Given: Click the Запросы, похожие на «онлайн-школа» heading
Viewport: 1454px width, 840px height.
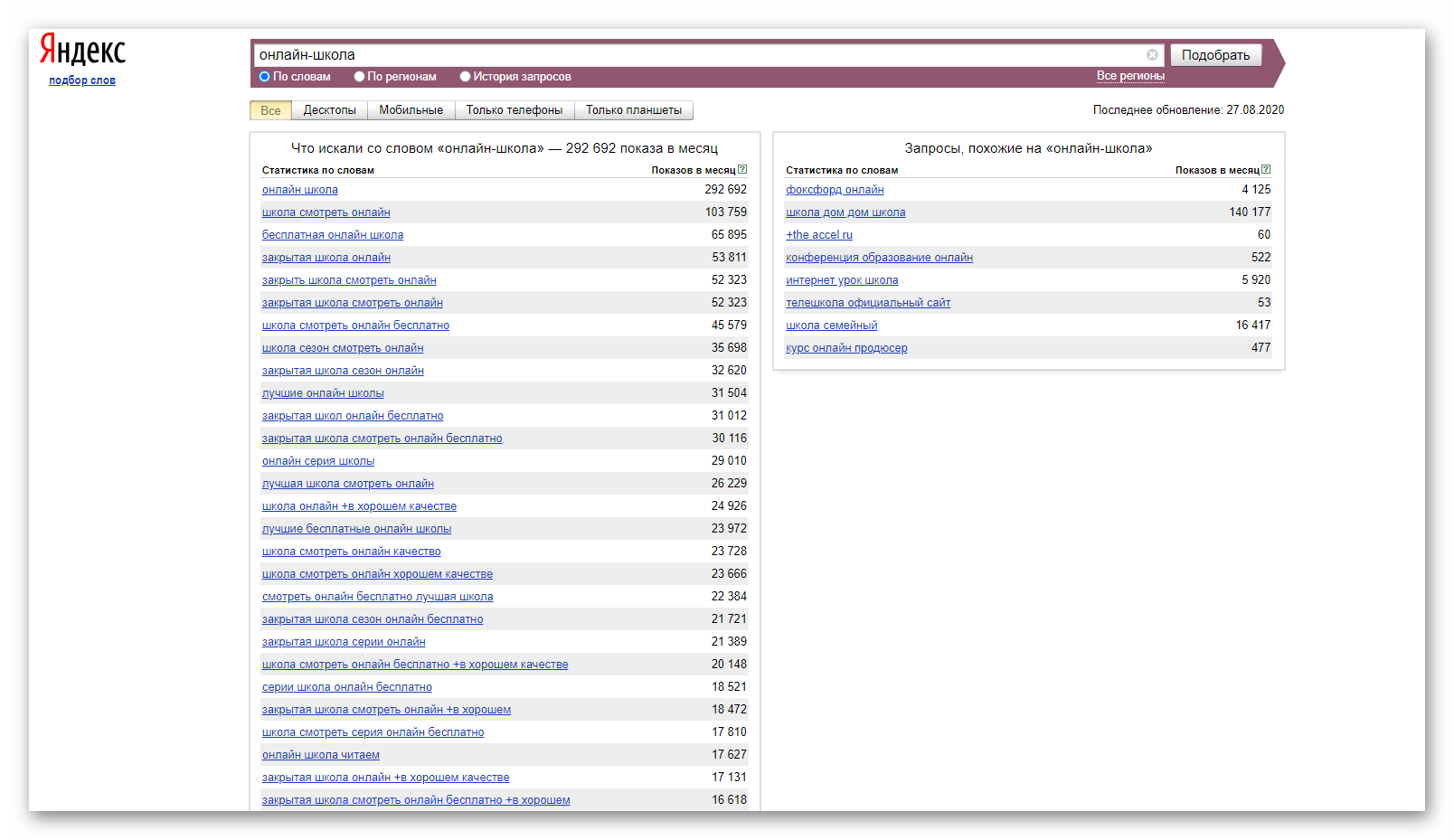Looking at the screenshot, I should [1028, 148].
